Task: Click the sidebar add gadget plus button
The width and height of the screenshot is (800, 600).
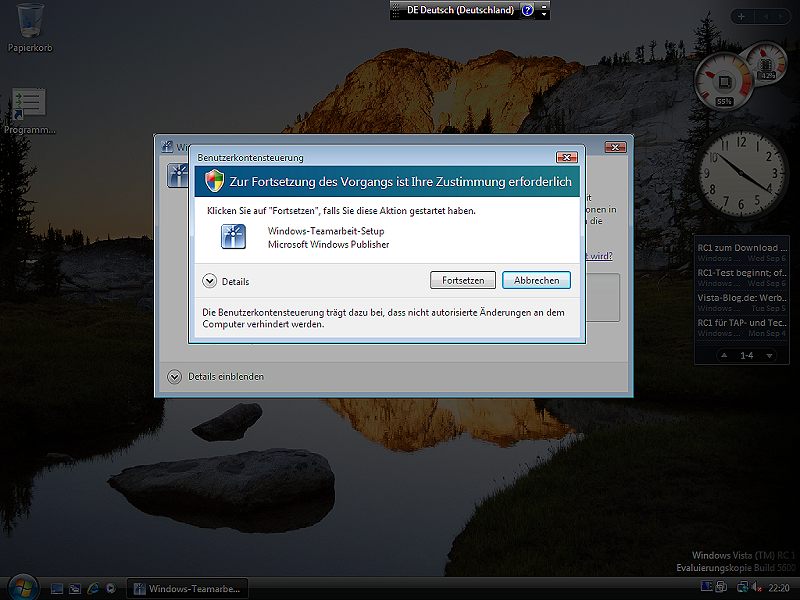Action: [740, 17]
